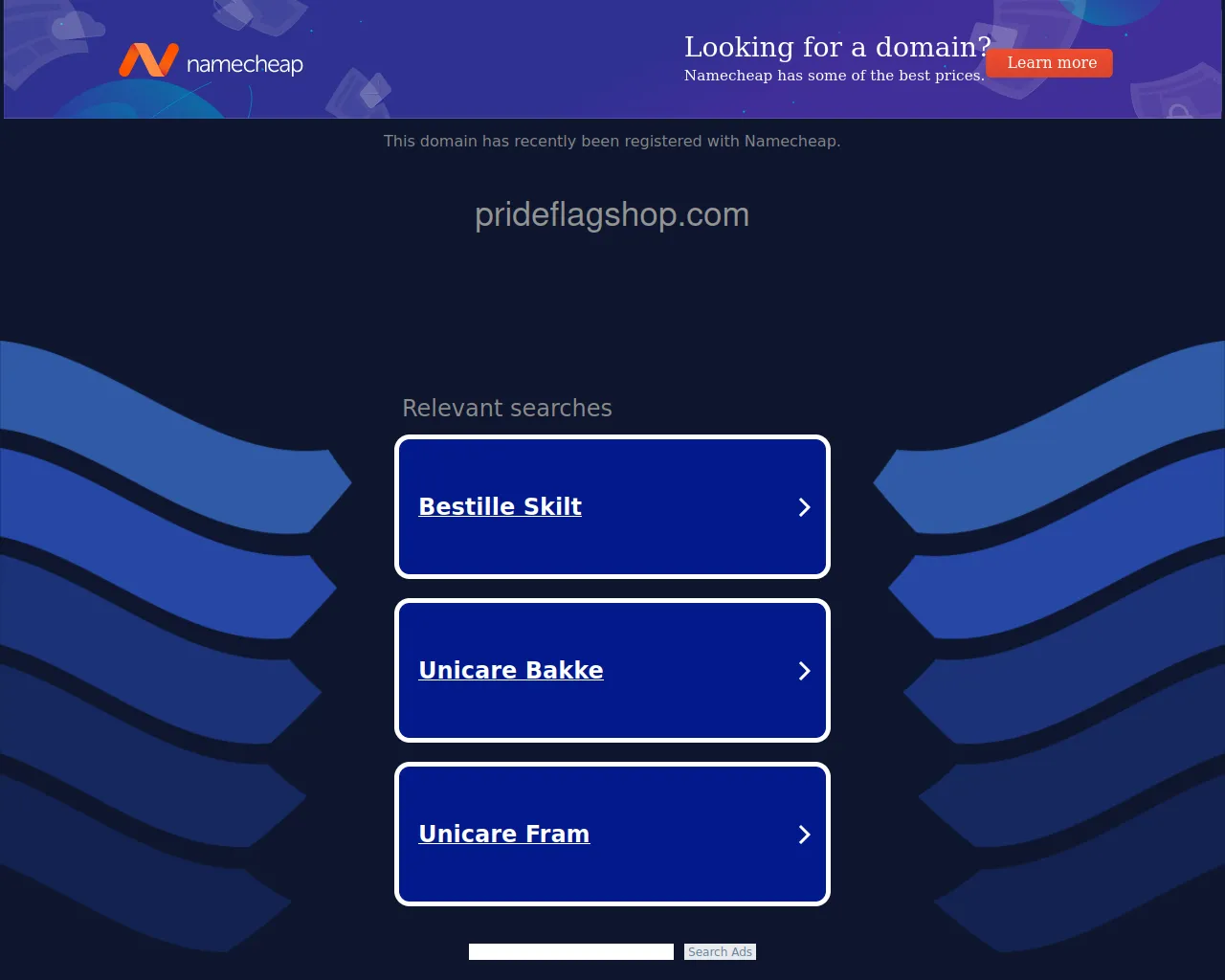1225x980 pixels.
Task: Click the prideflagshop.com domain title
Action: [612, 214]
